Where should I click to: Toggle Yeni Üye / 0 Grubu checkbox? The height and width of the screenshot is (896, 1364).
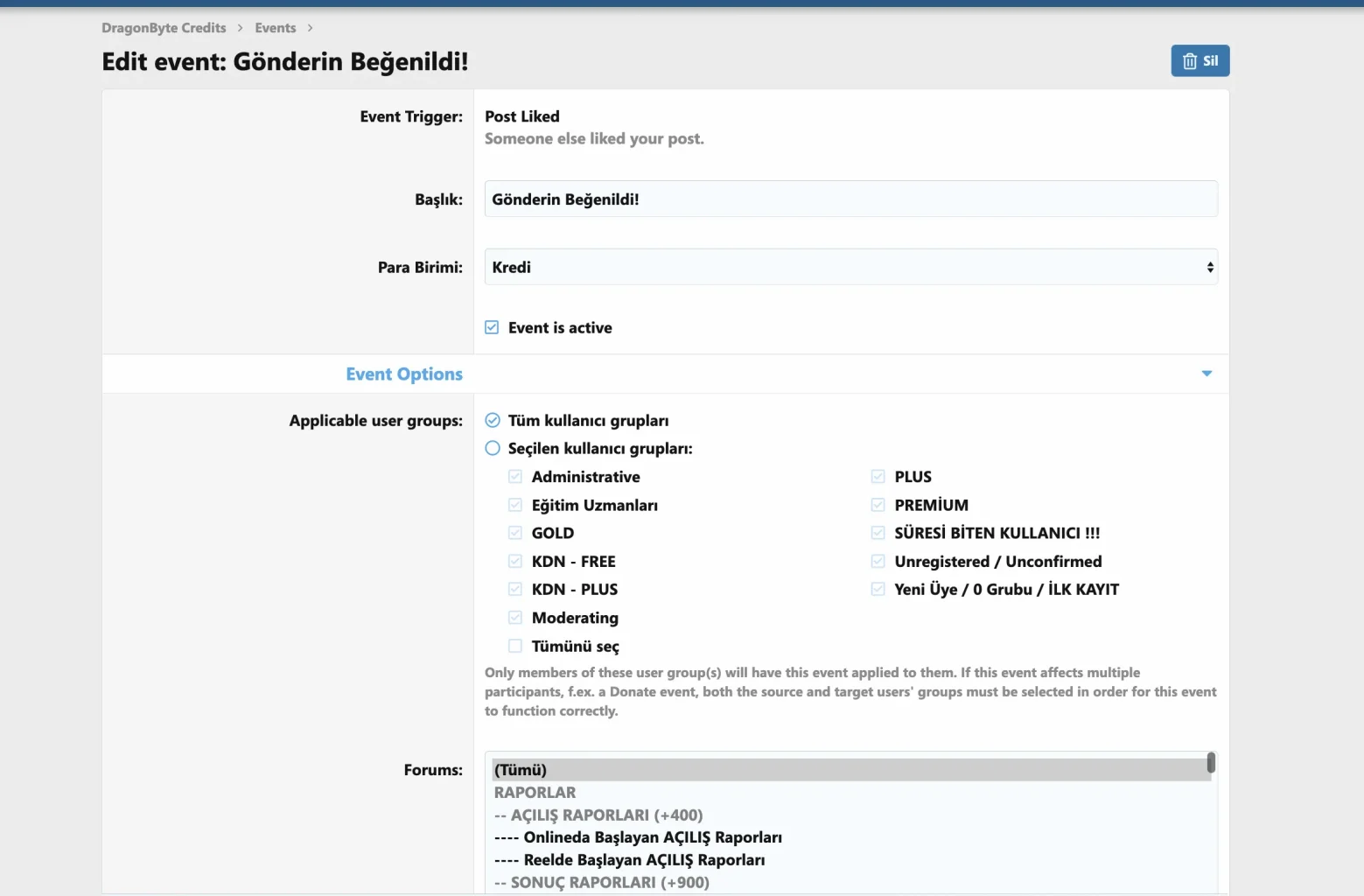pos(878,589)
